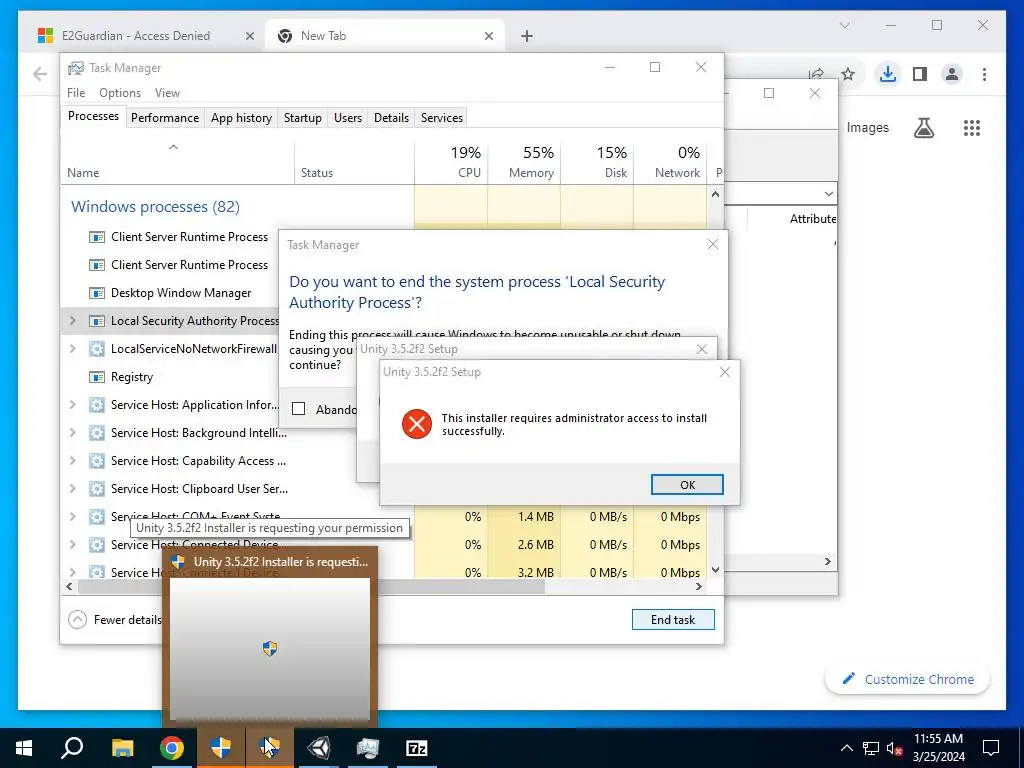
Task: Switch to the App history tab
Action: (x=241, y=118)
